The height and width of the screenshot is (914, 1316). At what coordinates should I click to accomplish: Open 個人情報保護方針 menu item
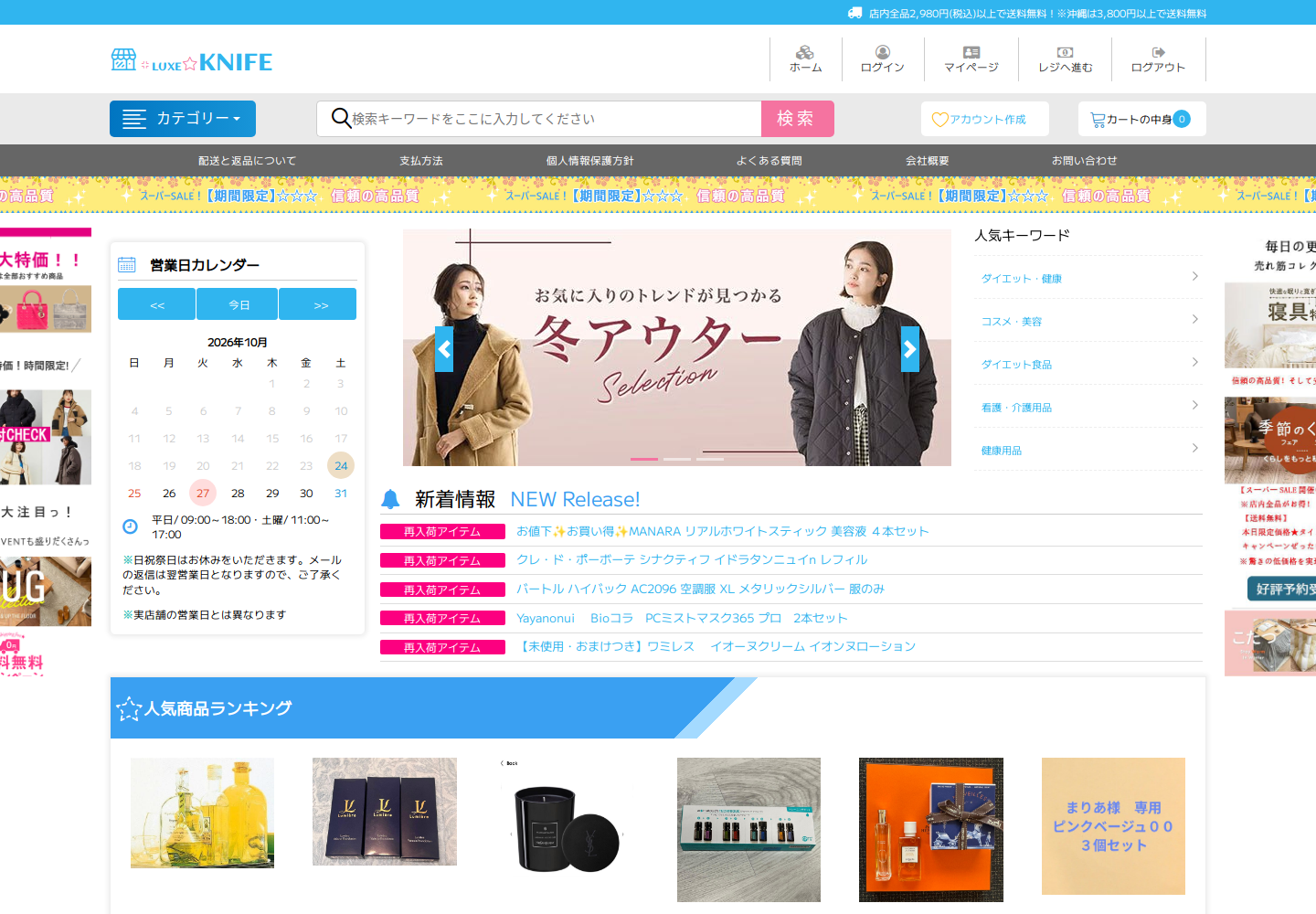point(590,161)
